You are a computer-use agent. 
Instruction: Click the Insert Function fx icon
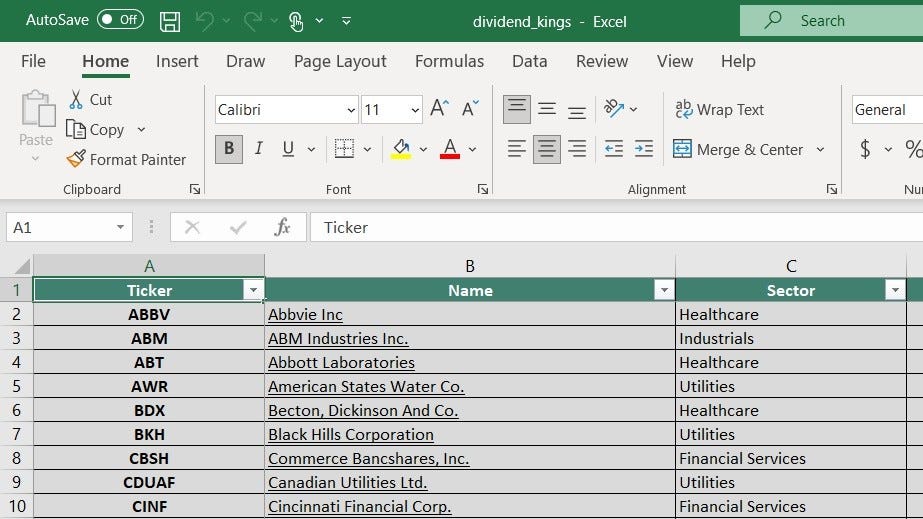coord(282,227)
